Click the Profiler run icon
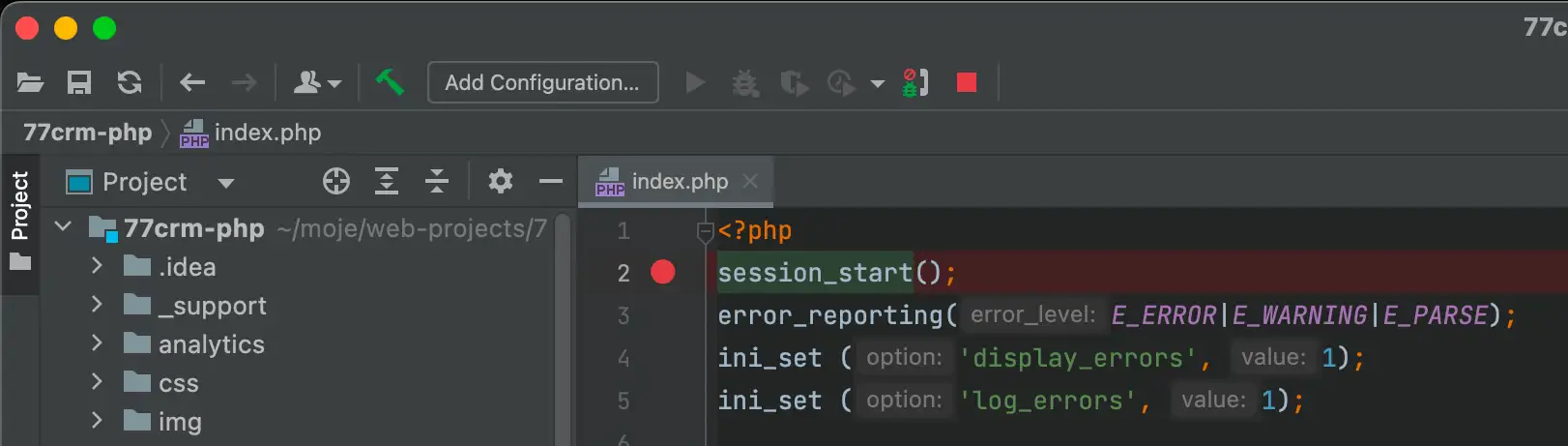The image size is (1568, 446). click(x=842, y=83)
